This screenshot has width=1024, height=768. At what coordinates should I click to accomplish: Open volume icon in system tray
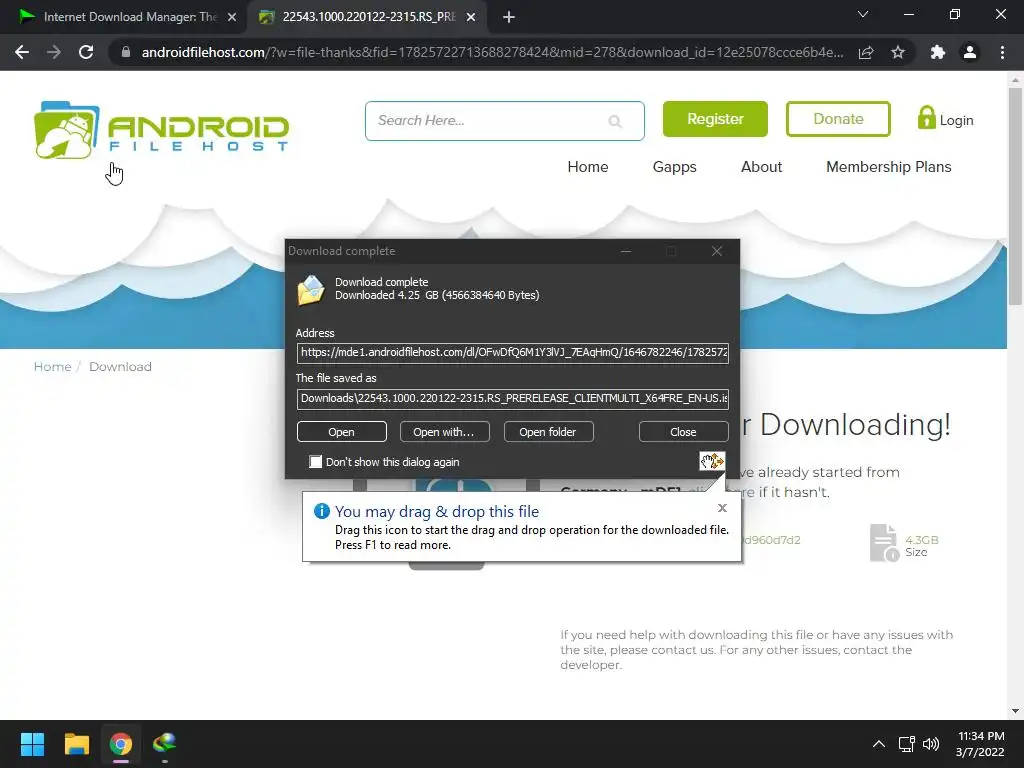pyautogui.click(x=931, y=744)
